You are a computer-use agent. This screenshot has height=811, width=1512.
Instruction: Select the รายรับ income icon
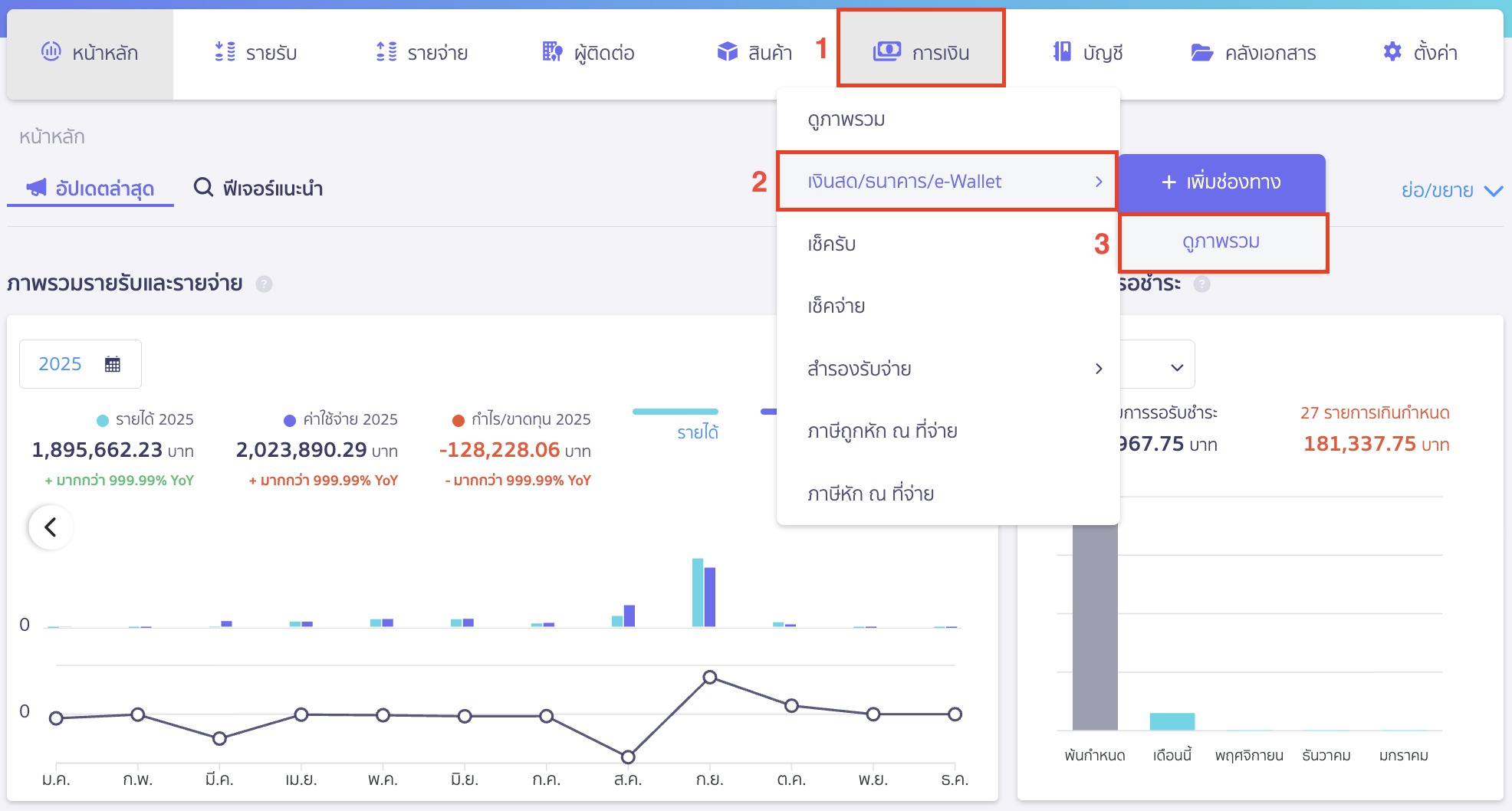(224, 51)
